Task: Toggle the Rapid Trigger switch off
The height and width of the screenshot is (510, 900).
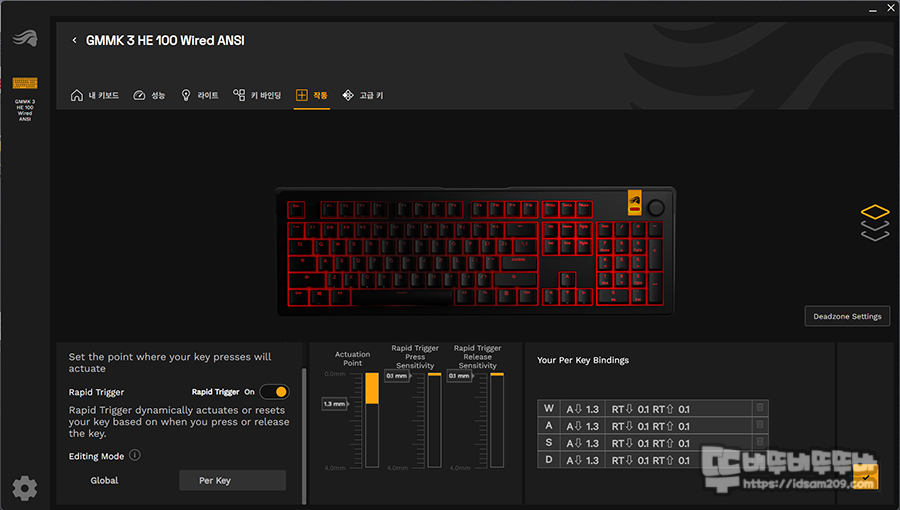Action: click(274, 392)
